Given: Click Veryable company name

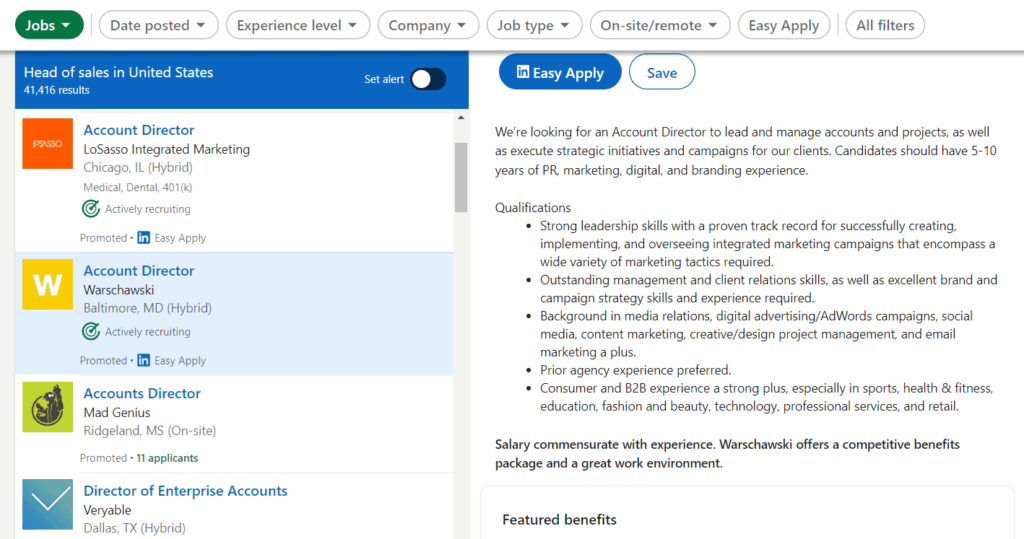Looking at the screenshot, I should (107, 510).
